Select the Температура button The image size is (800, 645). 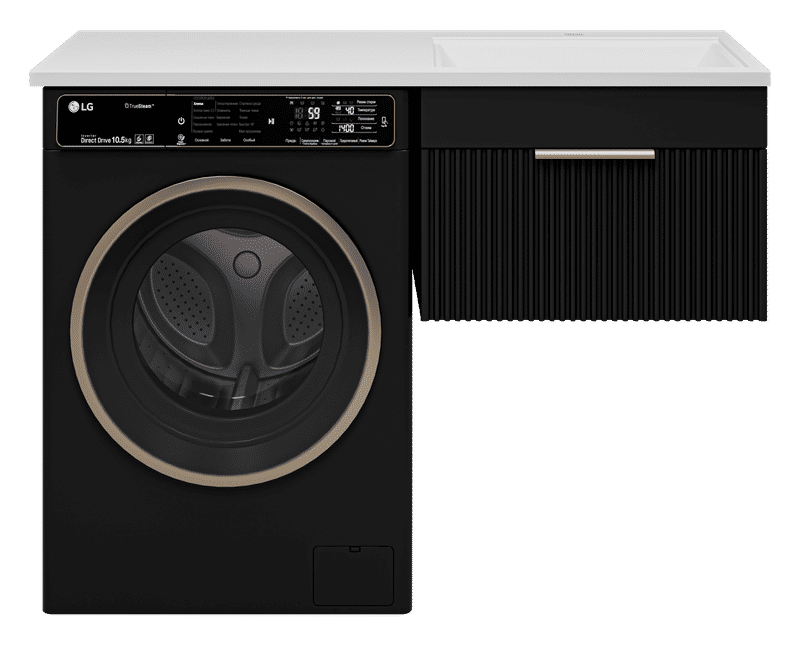coord(366,110)
